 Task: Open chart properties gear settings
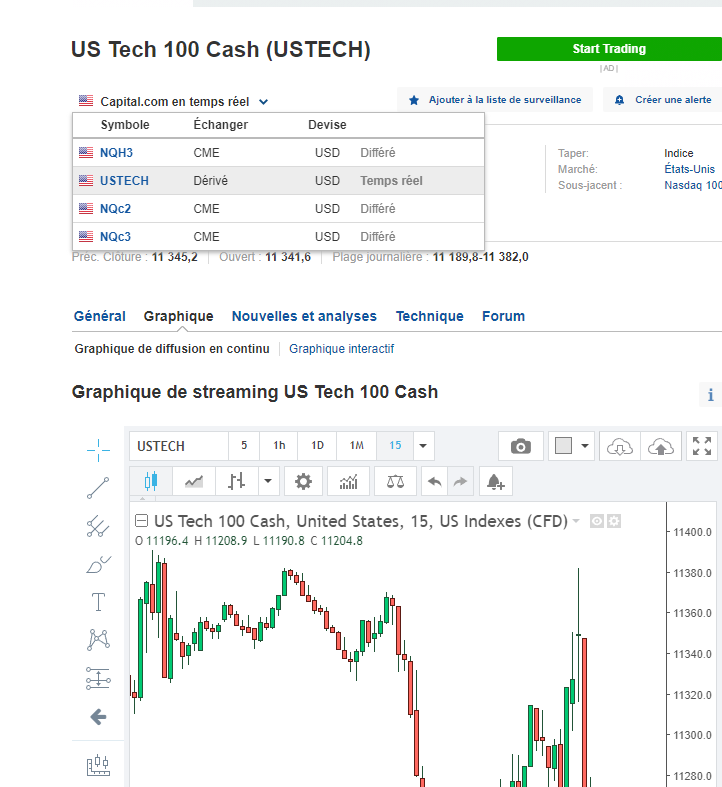click(x=303, y=481)
